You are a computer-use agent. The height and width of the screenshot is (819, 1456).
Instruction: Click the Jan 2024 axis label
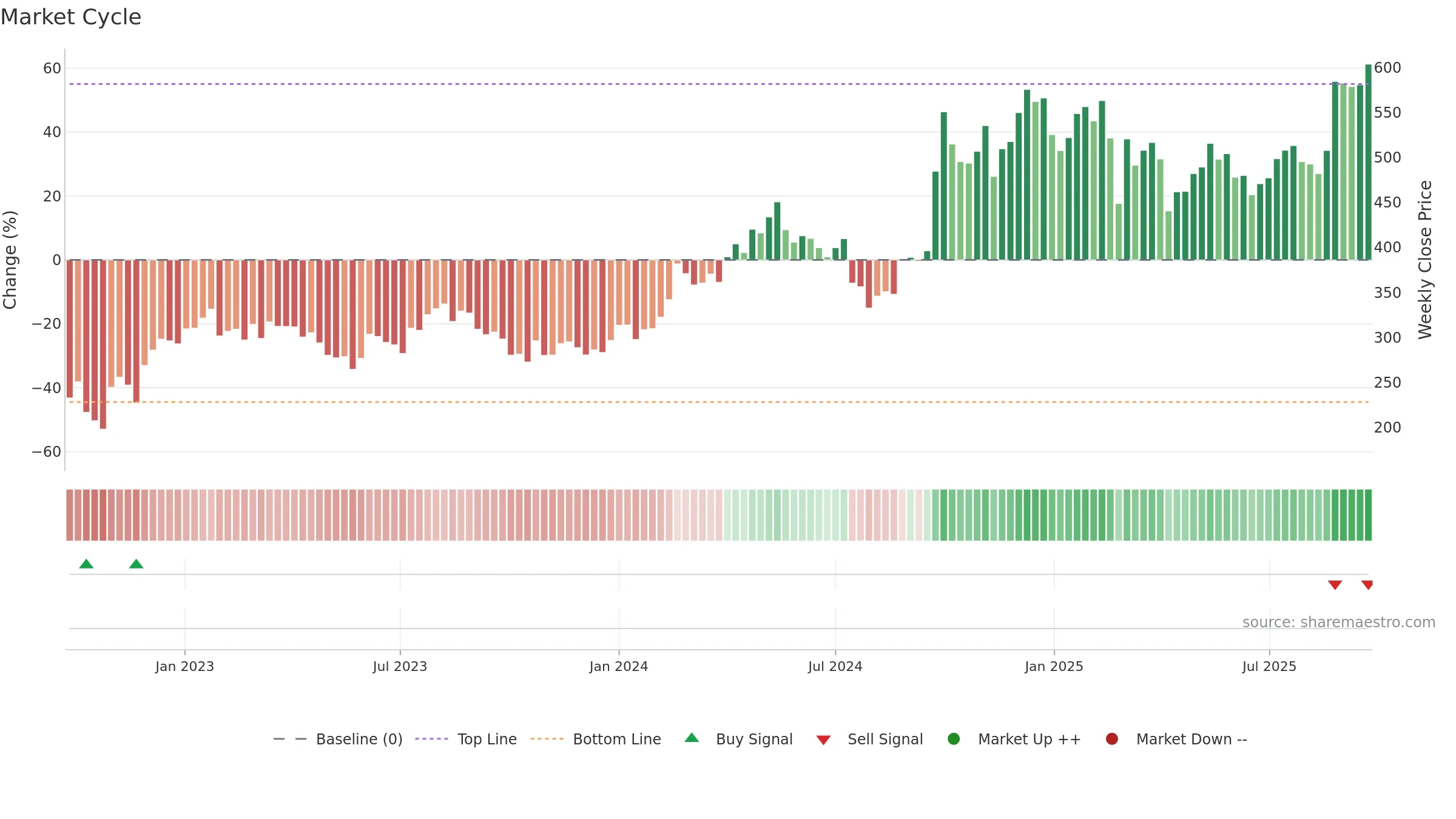coord(619,666)
